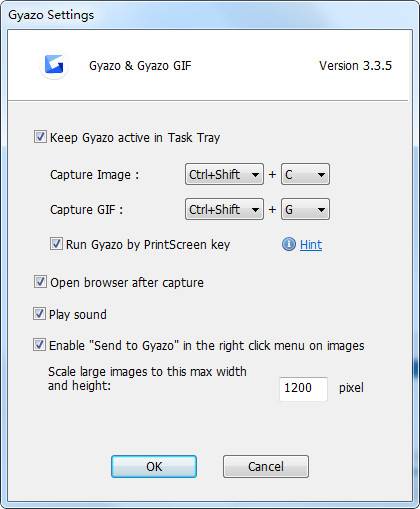The width and height of the screenshot is (420, 509).
Task: Open the Hint link
Action: click(x=311, y=245)
